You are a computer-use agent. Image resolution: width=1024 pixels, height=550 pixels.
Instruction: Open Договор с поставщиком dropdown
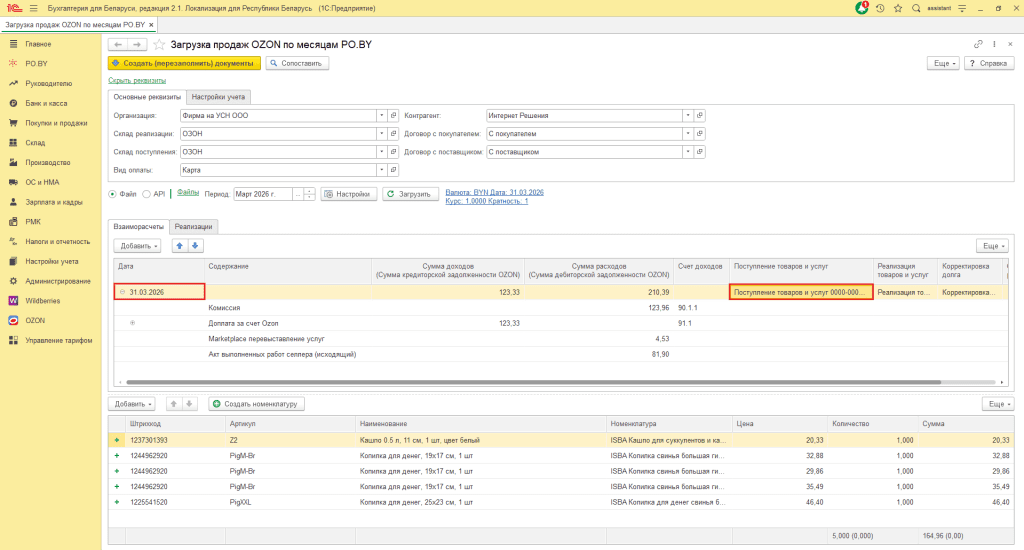point(688,152)
